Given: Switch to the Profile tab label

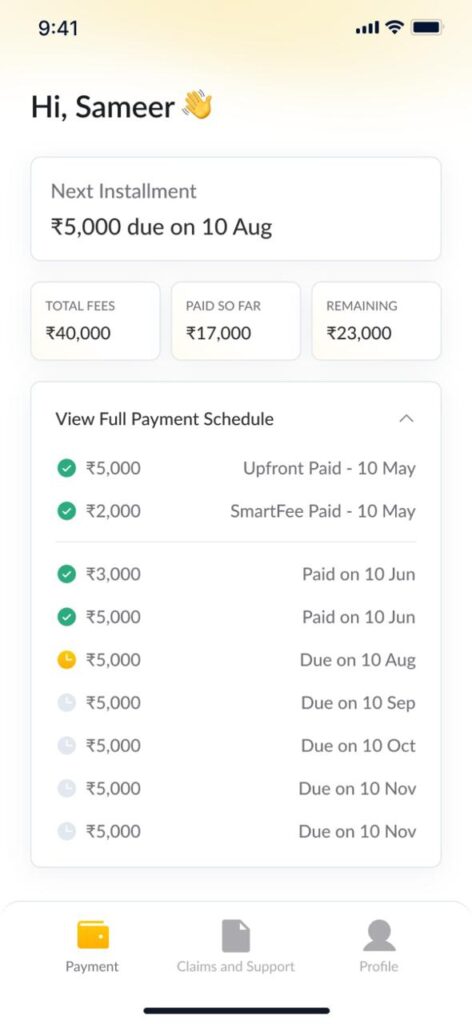Looking at the screenshot, I should [x=379, y=967].
